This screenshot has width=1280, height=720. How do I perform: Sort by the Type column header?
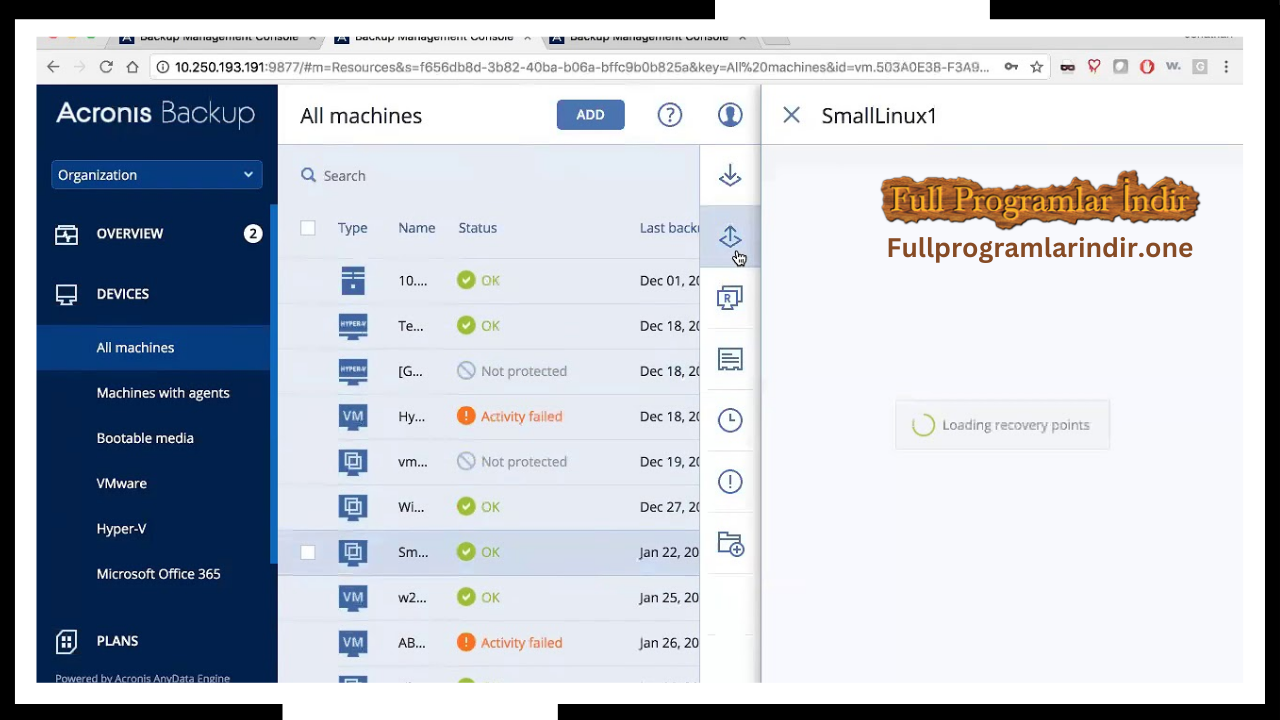pyautogui.click(x=352, y=228)
